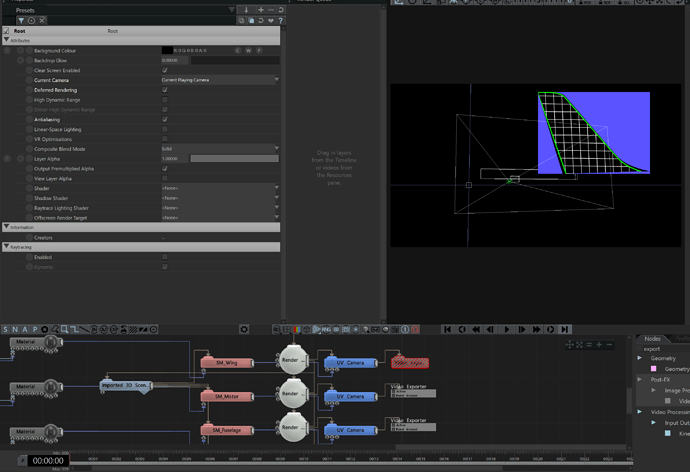This screenshot has height=472, width=690.
Task: Click the save preset down-arrow button
Action: [x=246, y=10]
